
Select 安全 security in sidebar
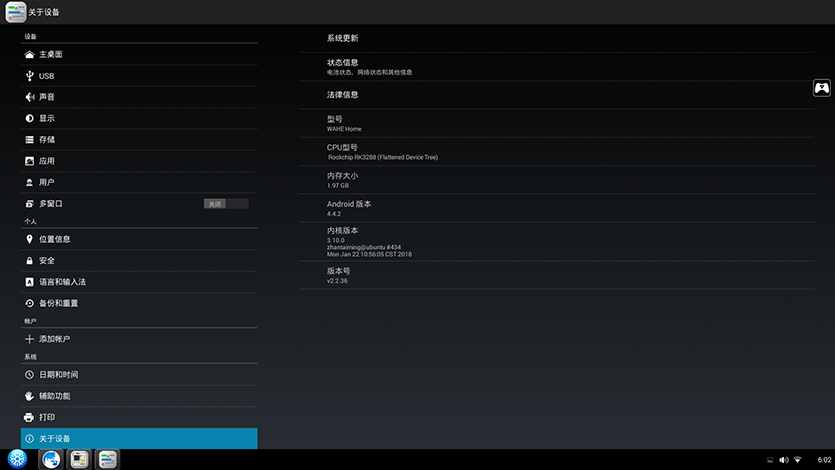tap(47, 261)
